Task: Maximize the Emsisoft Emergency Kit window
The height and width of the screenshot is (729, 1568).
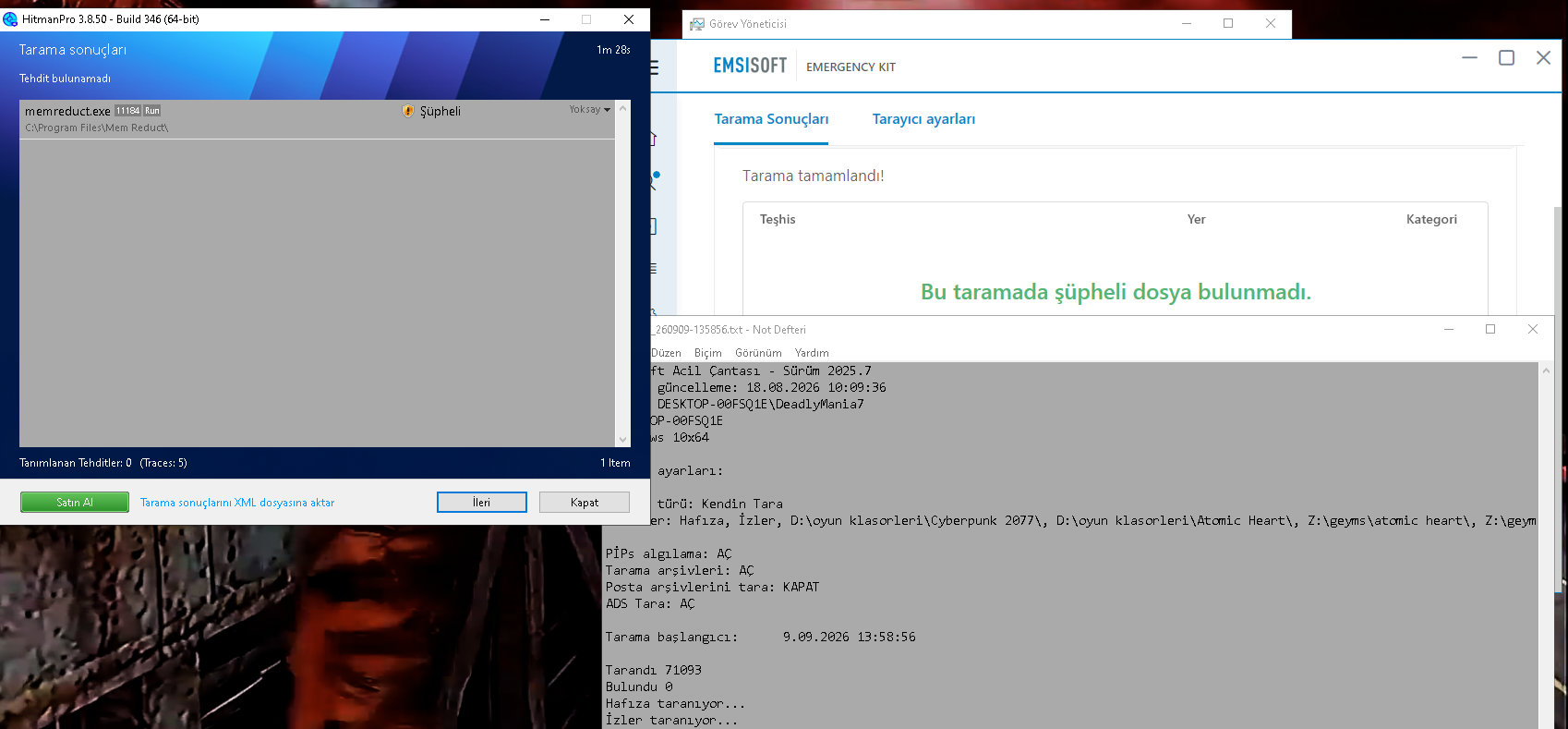Action: pyautogui.click(x=1506, y=57)
